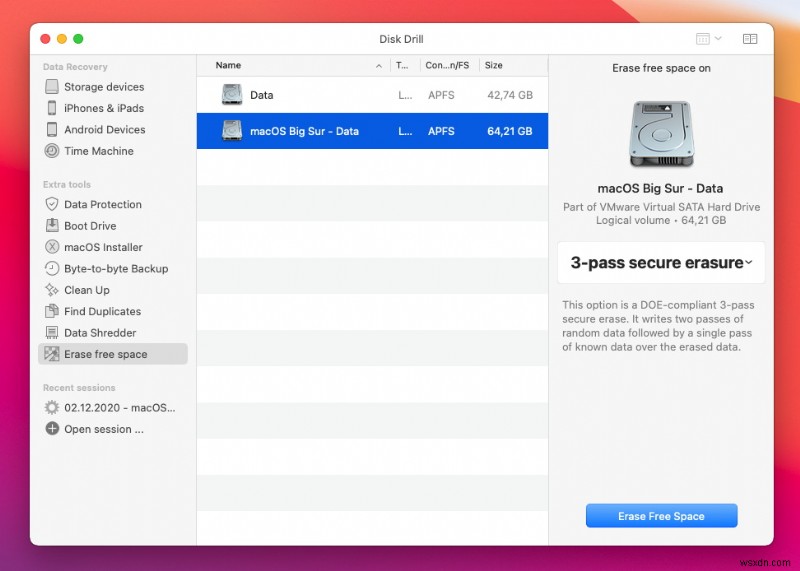
Task: Select iPhones & iPads icon
Action: coord(52,108)
